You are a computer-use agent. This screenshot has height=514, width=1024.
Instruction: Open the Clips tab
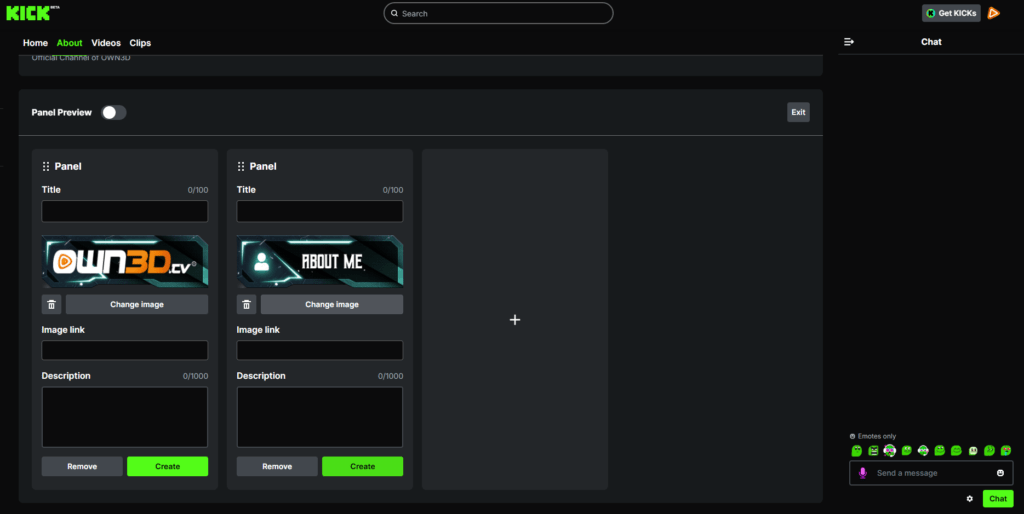140,43
